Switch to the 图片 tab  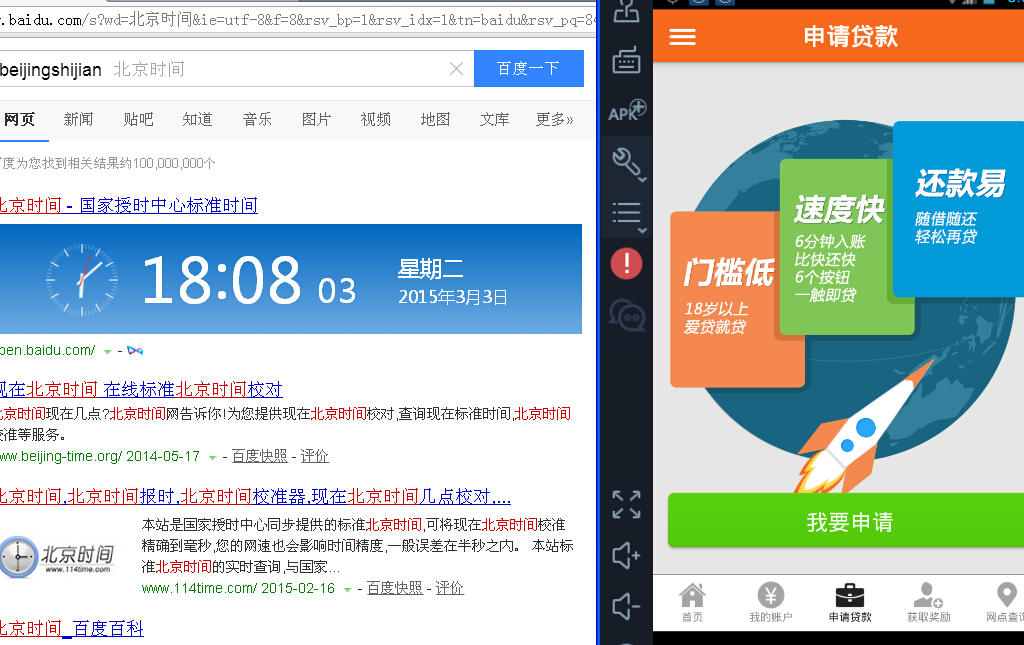click(x=316, y=119)
